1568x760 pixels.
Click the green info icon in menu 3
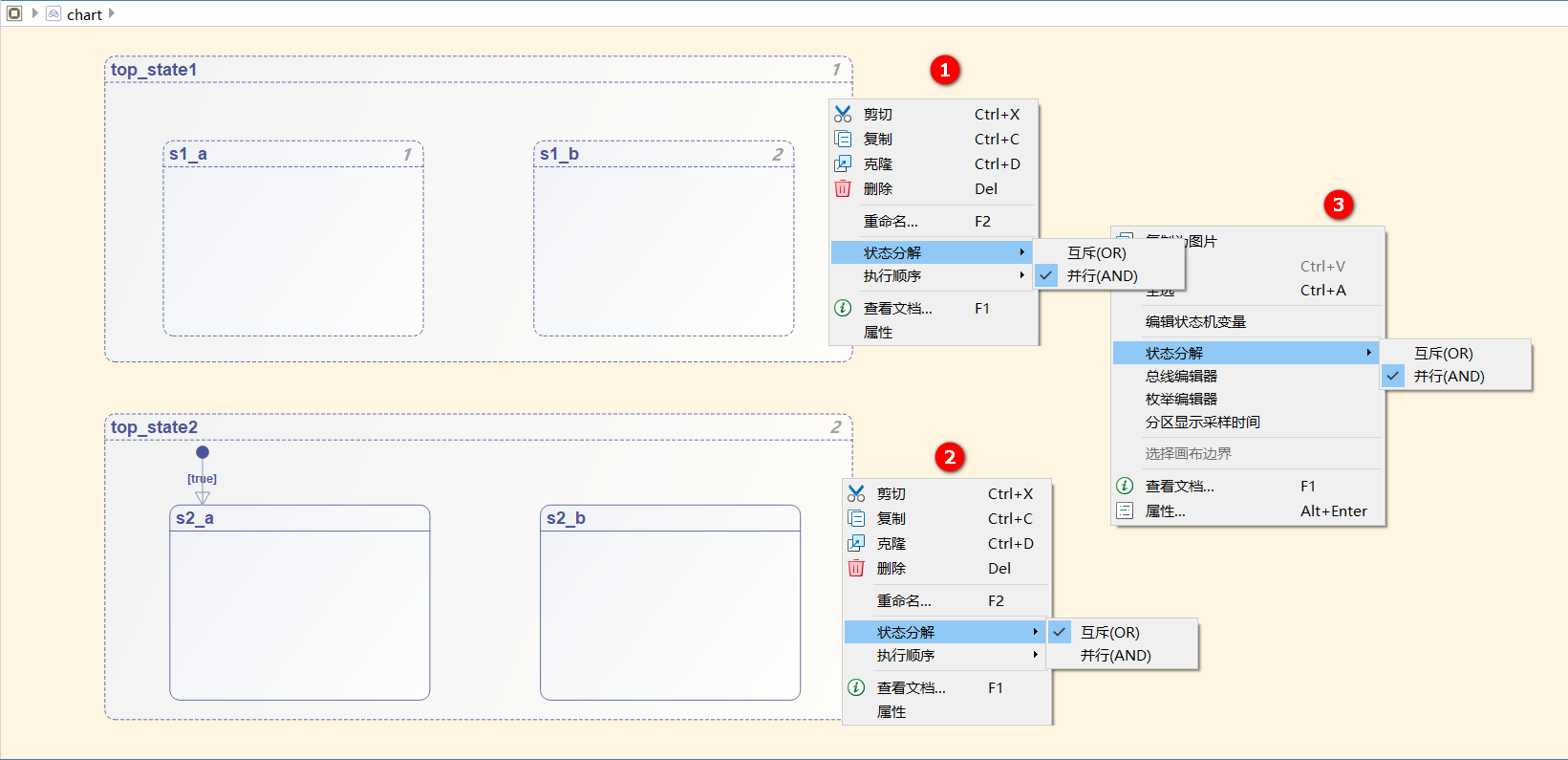click(x=1125, y=486)
